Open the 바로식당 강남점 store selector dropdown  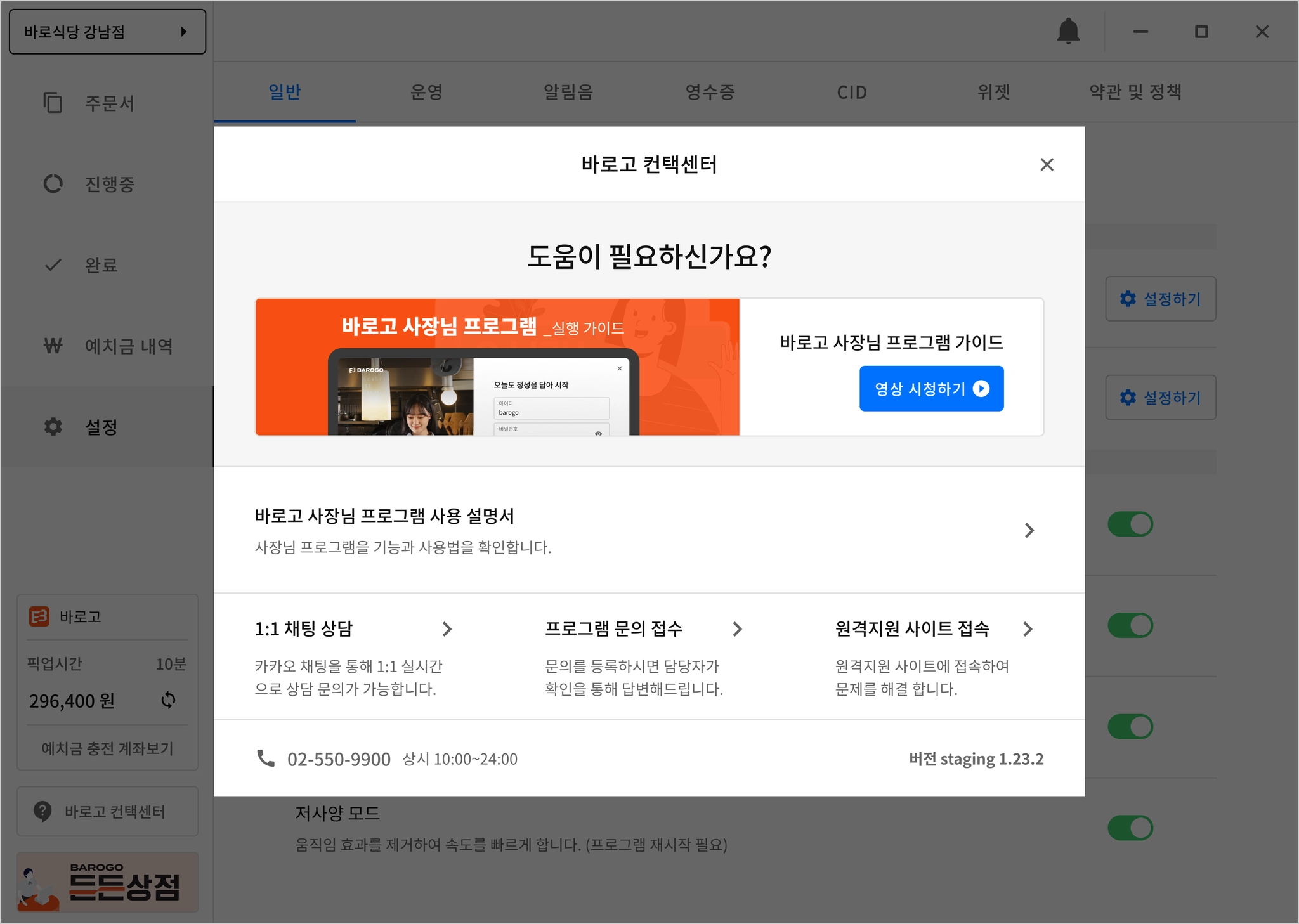(x=107, y=32)
